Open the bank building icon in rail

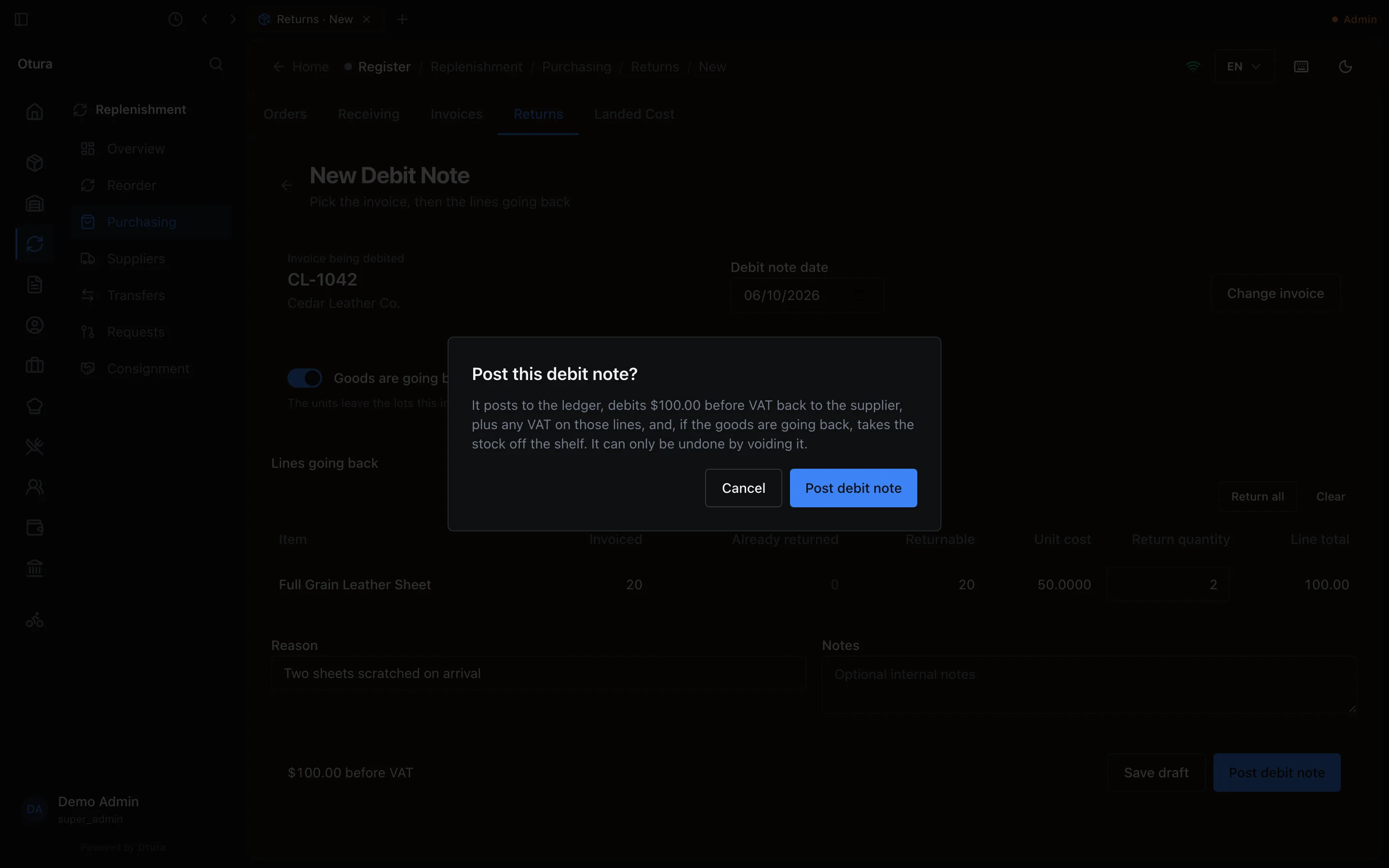34,569
